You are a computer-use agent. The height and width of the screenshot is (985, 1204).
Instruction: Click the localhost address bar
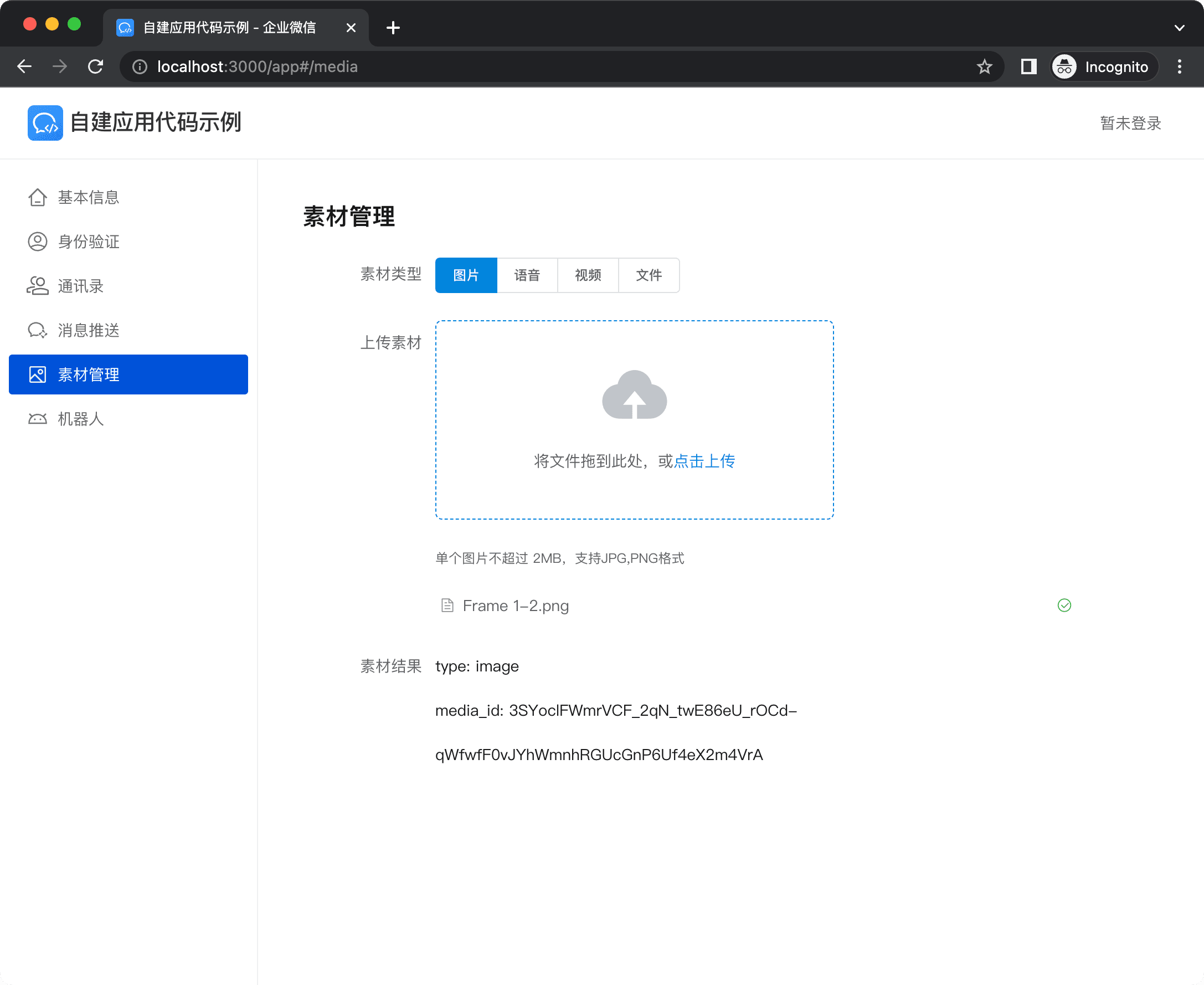point(511,67)
